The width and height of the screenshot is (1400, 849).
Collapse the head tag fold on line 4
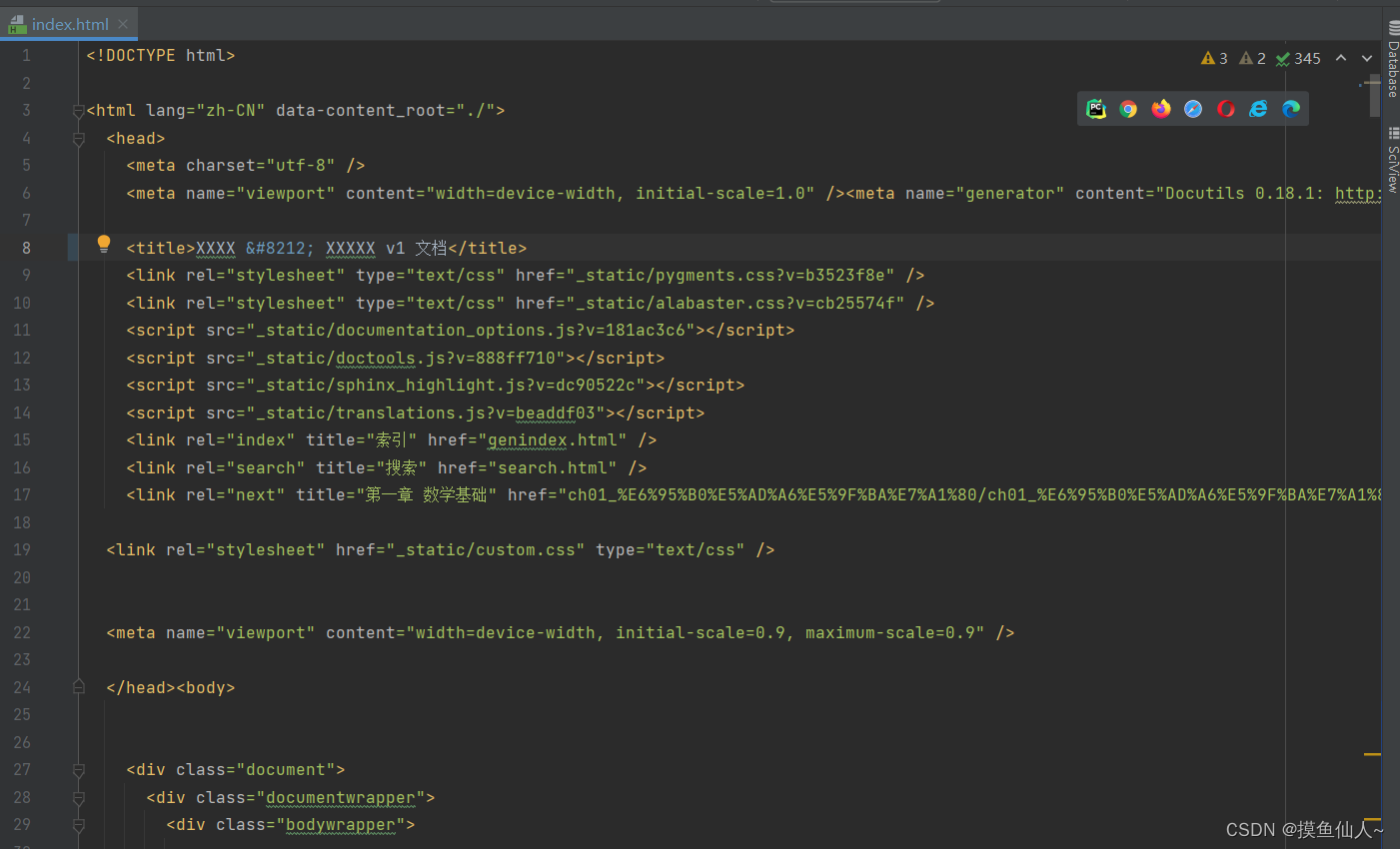pos(78,139)
